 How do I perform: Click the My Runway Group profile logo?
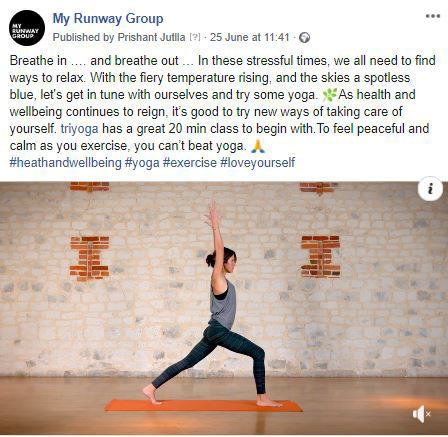(x=27, y=28)
